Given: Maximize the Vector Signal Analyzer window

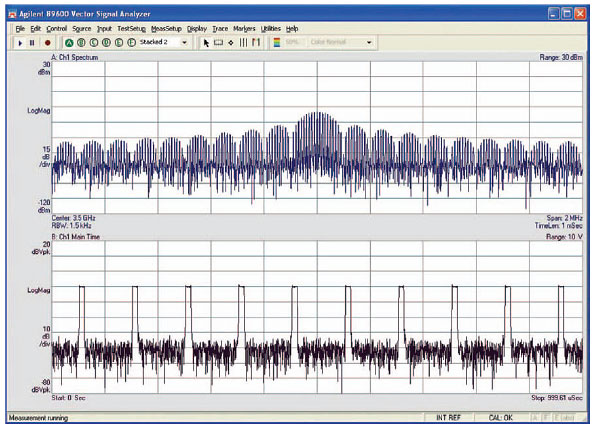Looking at the screenshot, I should 567,14.
